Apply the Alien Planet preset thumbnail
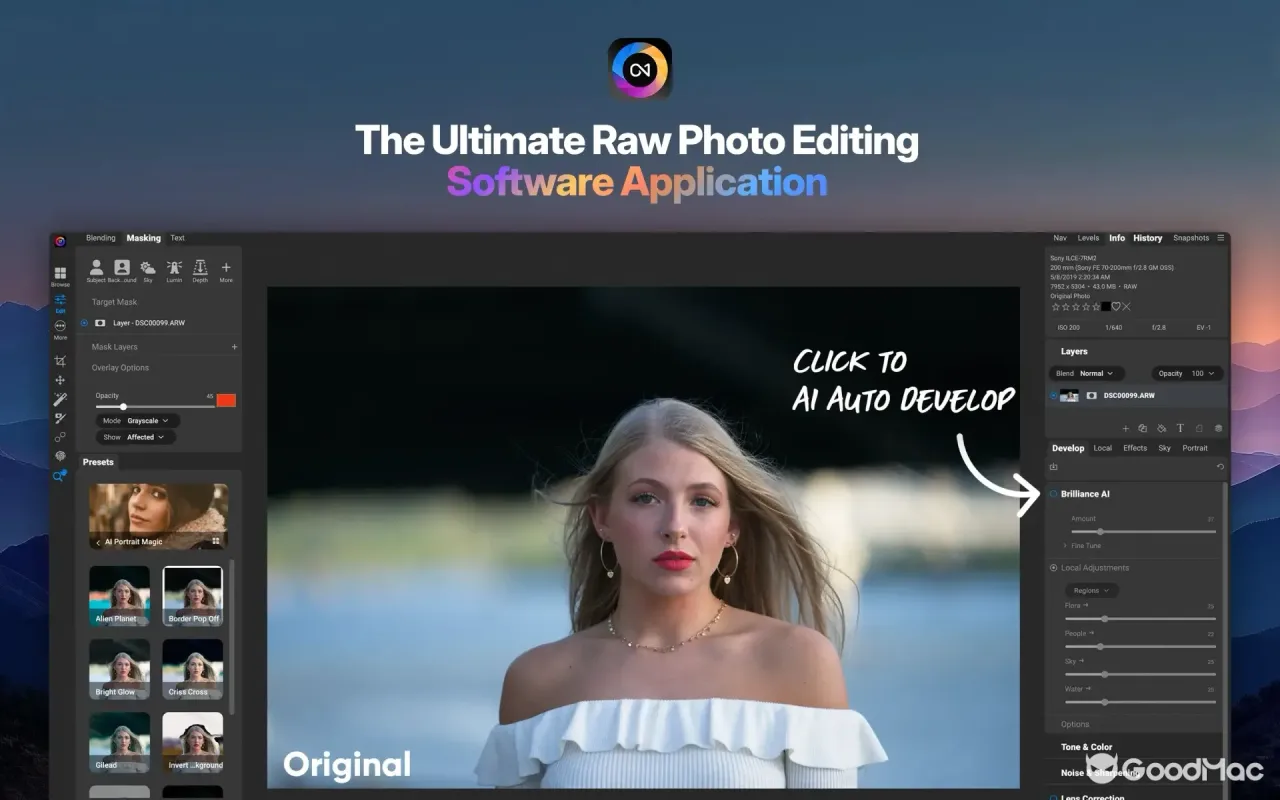This screenshot has height=800, width=1280. [x=120, y=596]
